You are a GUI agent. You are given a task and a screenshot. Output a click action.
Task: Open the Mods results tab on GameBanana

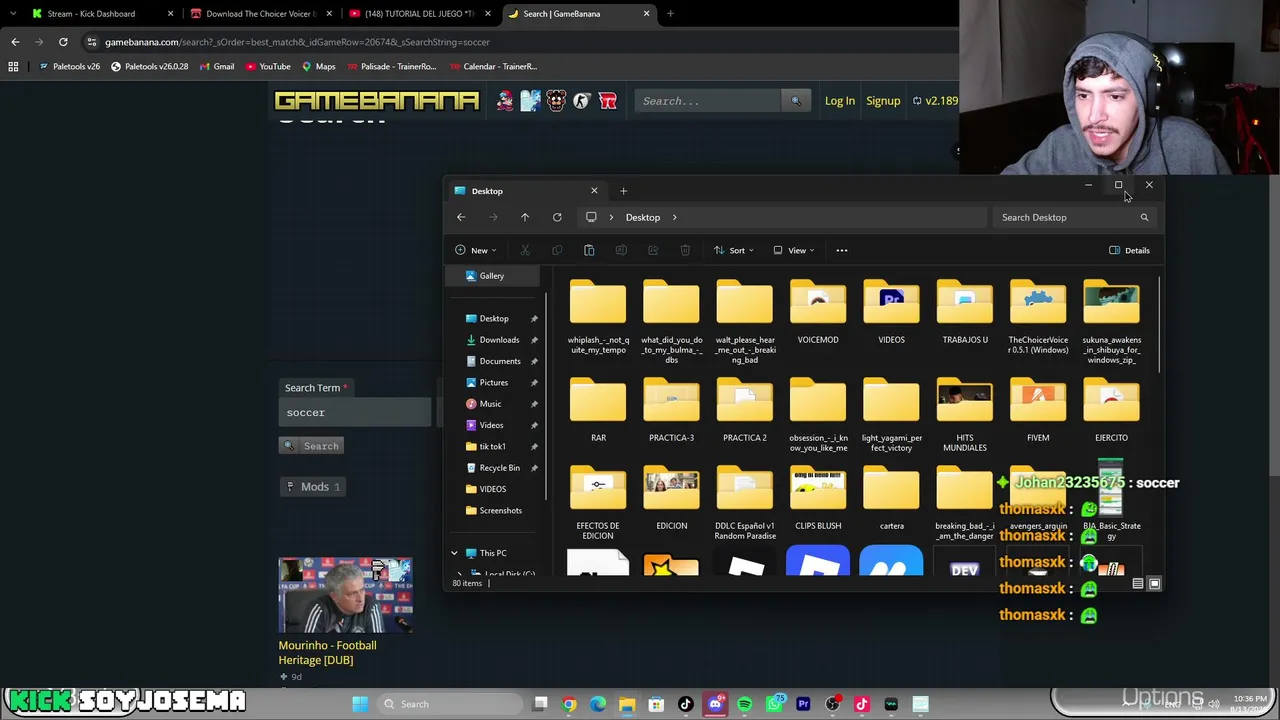pos(313,487)
